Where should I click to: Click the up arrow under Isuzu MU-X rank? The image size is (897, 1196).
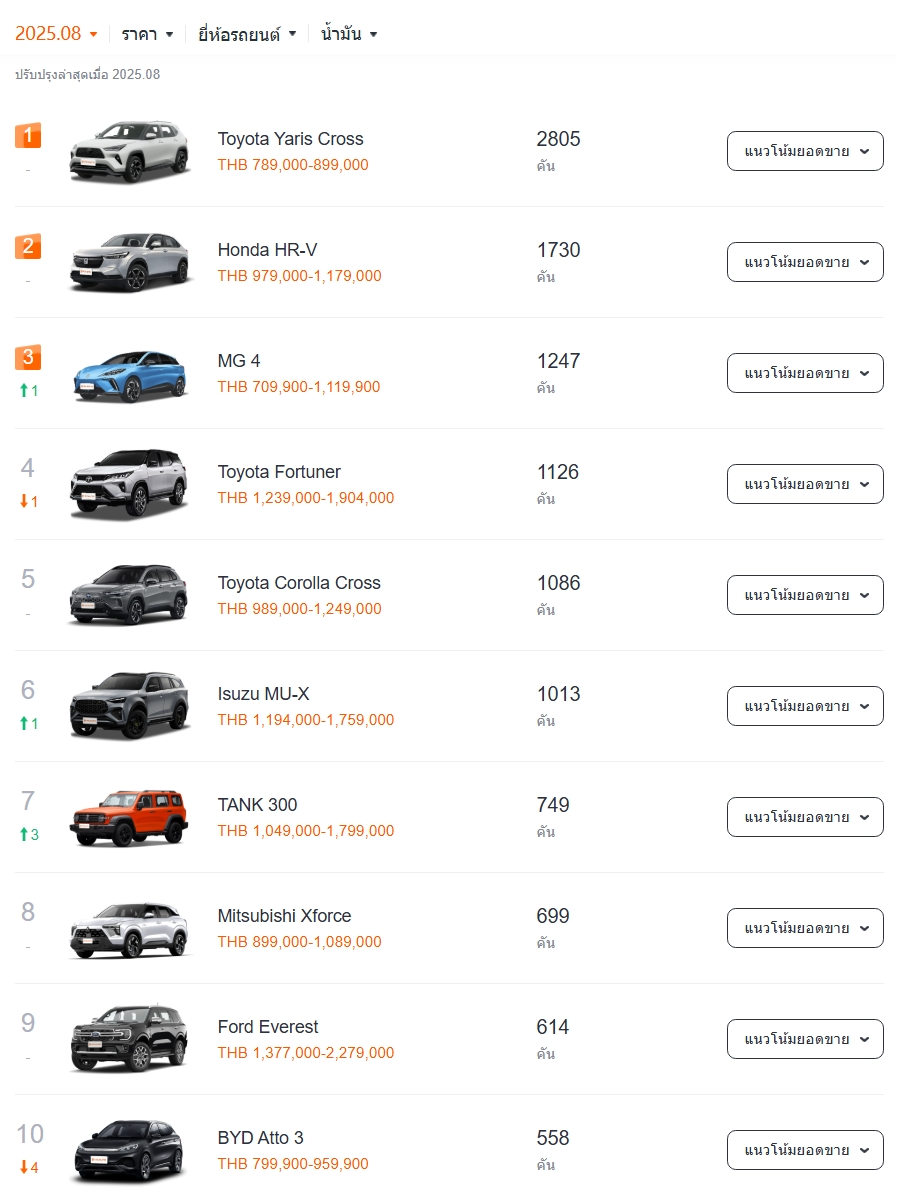(x=24, y=724)
